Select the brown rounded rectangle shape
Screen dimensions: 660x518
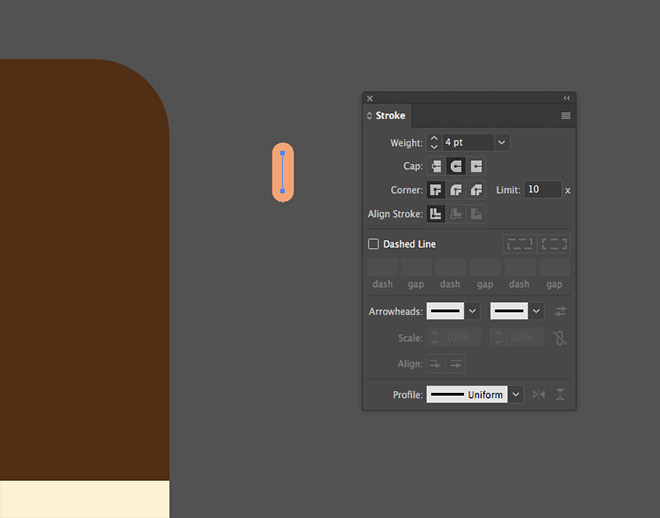coord(84,269)
